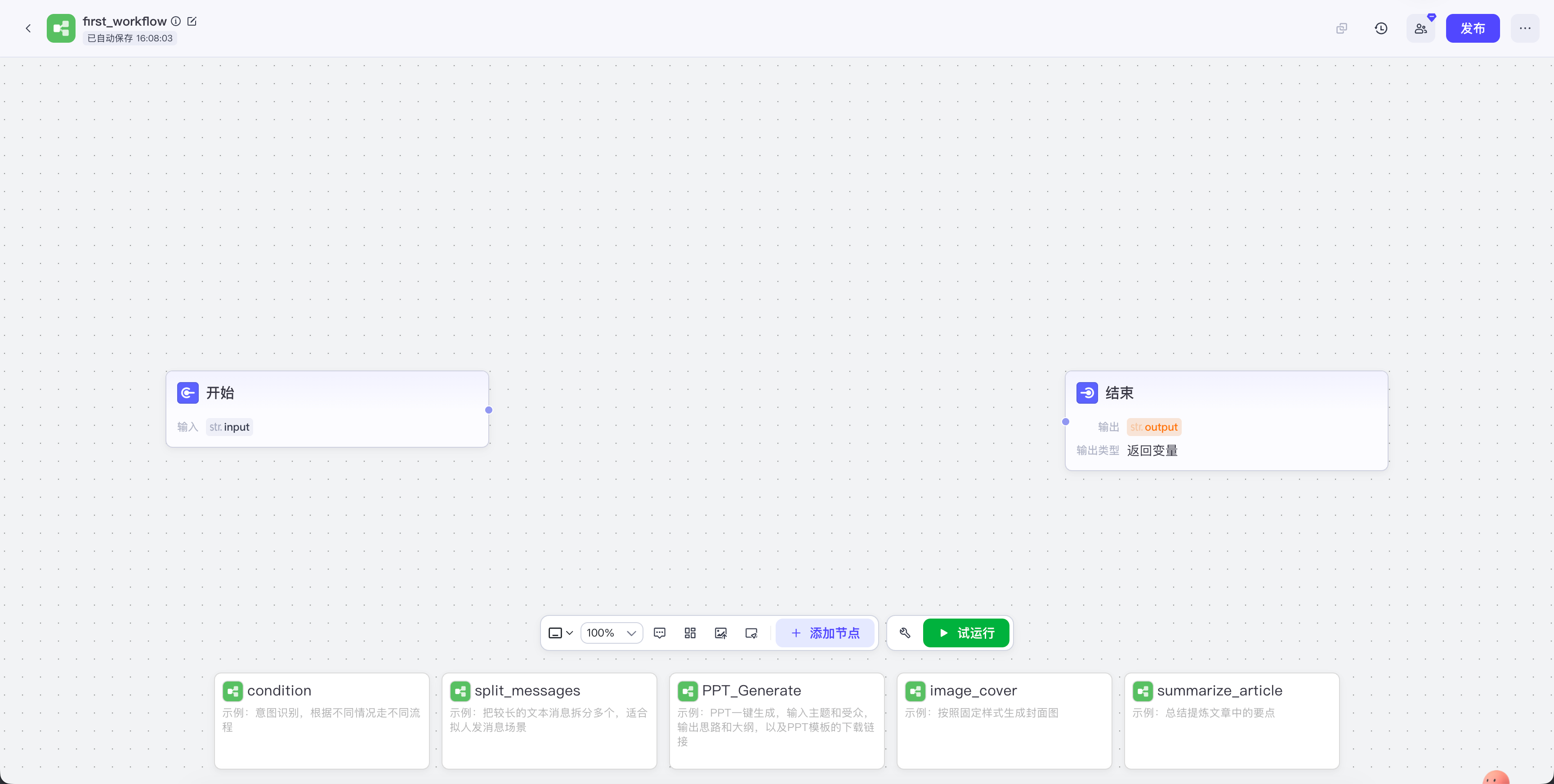1554x784 pixels.
Task: Open the three-dot more options menu
Action: (x=1524, y=28)
